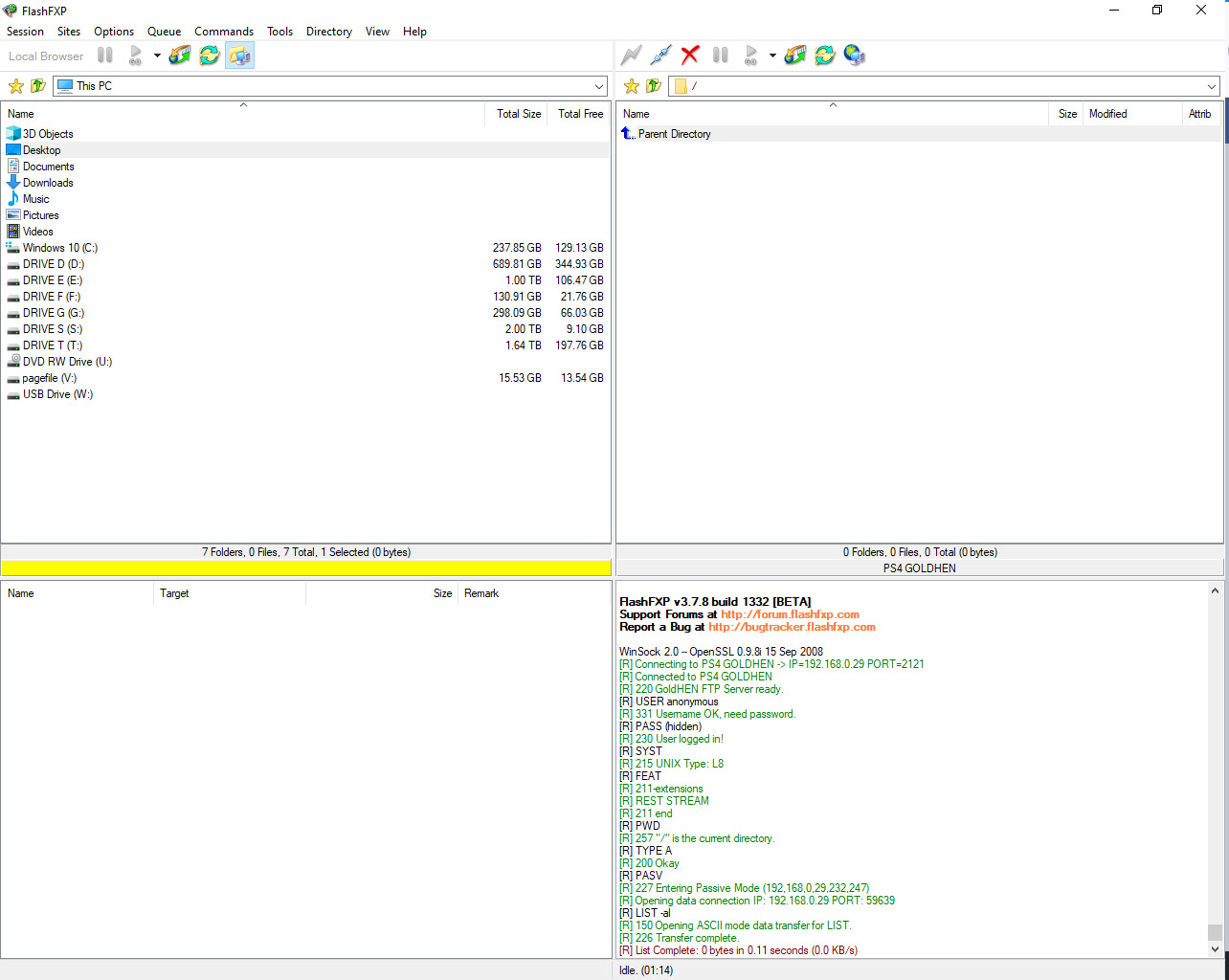The image size is (1229, 980).
Task: Select the Pictures folder
Action: [x=40, y=215]
